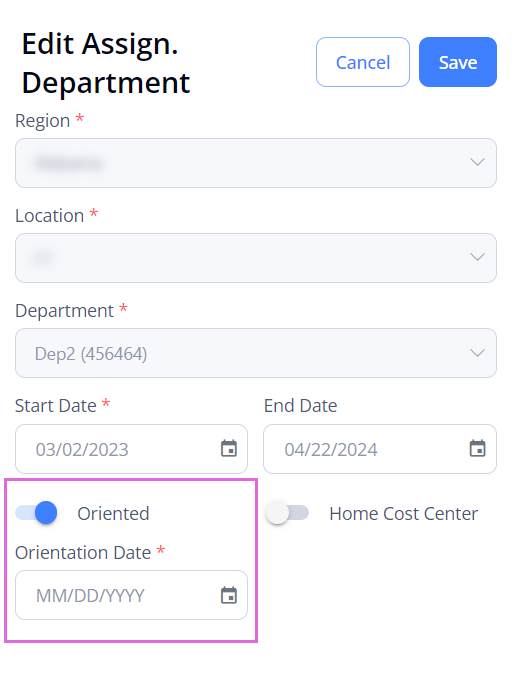Screen dimensions: 518x682
Task: Expand the Location selection dropdown field
Action: click(x=256, y=258)
